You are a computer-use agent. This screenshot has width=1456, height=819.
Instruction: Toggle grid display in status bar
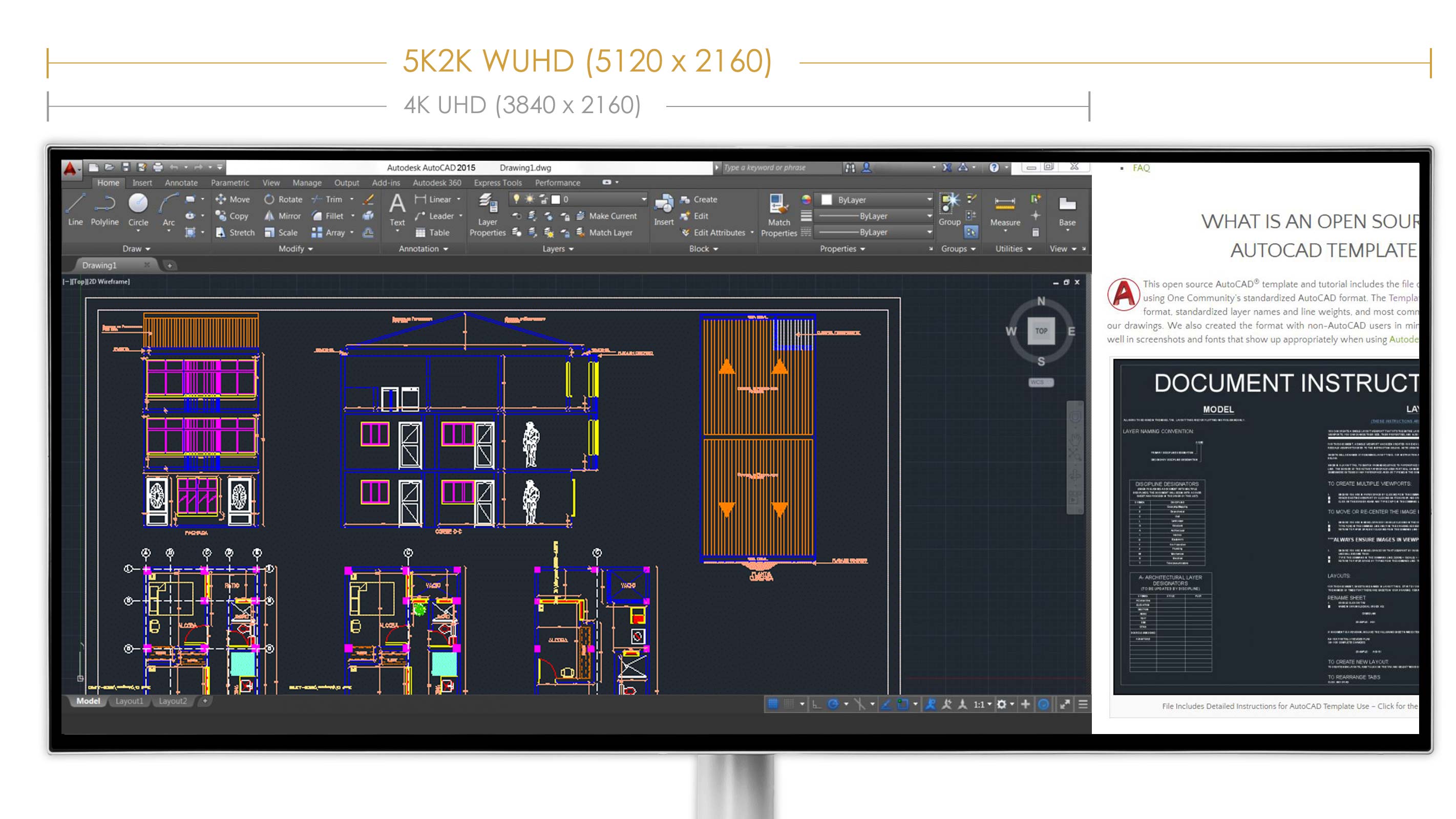pos(773,704)
